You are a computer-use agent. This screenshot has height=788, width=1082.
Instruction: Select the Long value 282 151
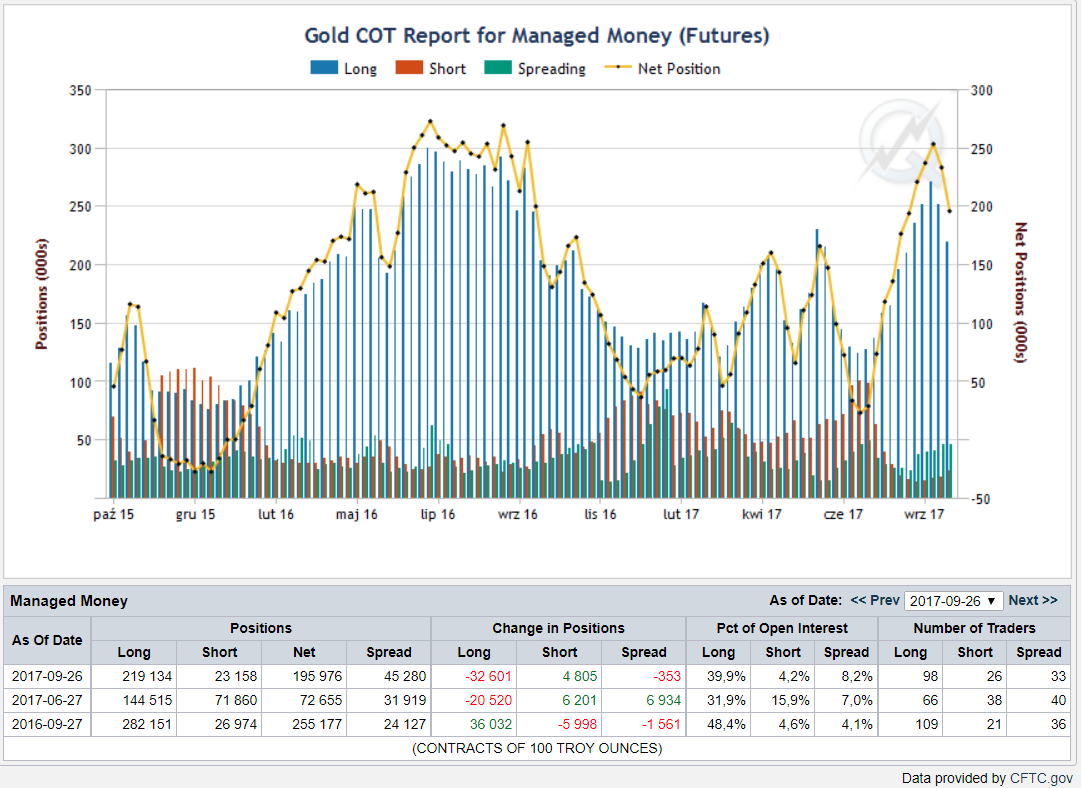[147, 725]
